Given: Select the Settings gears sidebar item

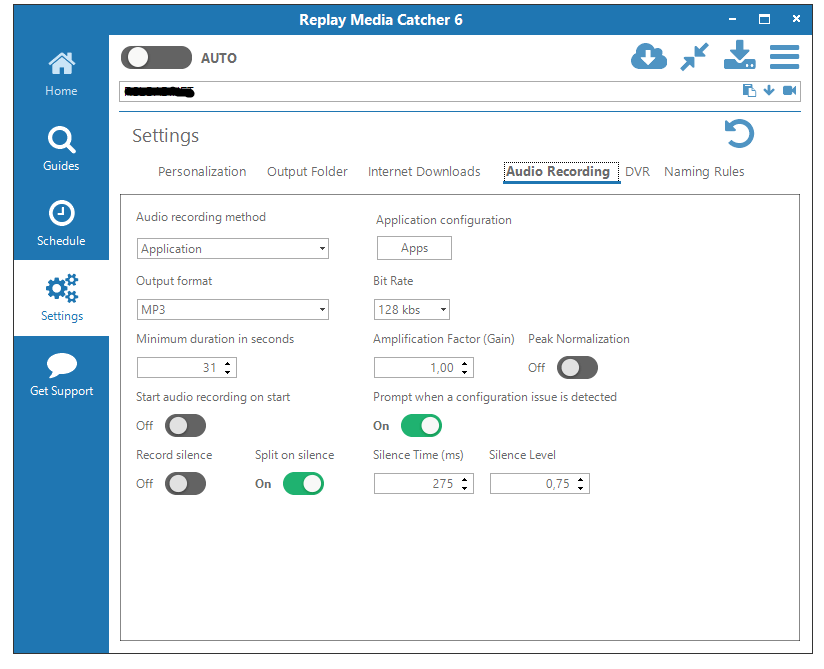Looking at the screenshot, I should coord(61,298).
